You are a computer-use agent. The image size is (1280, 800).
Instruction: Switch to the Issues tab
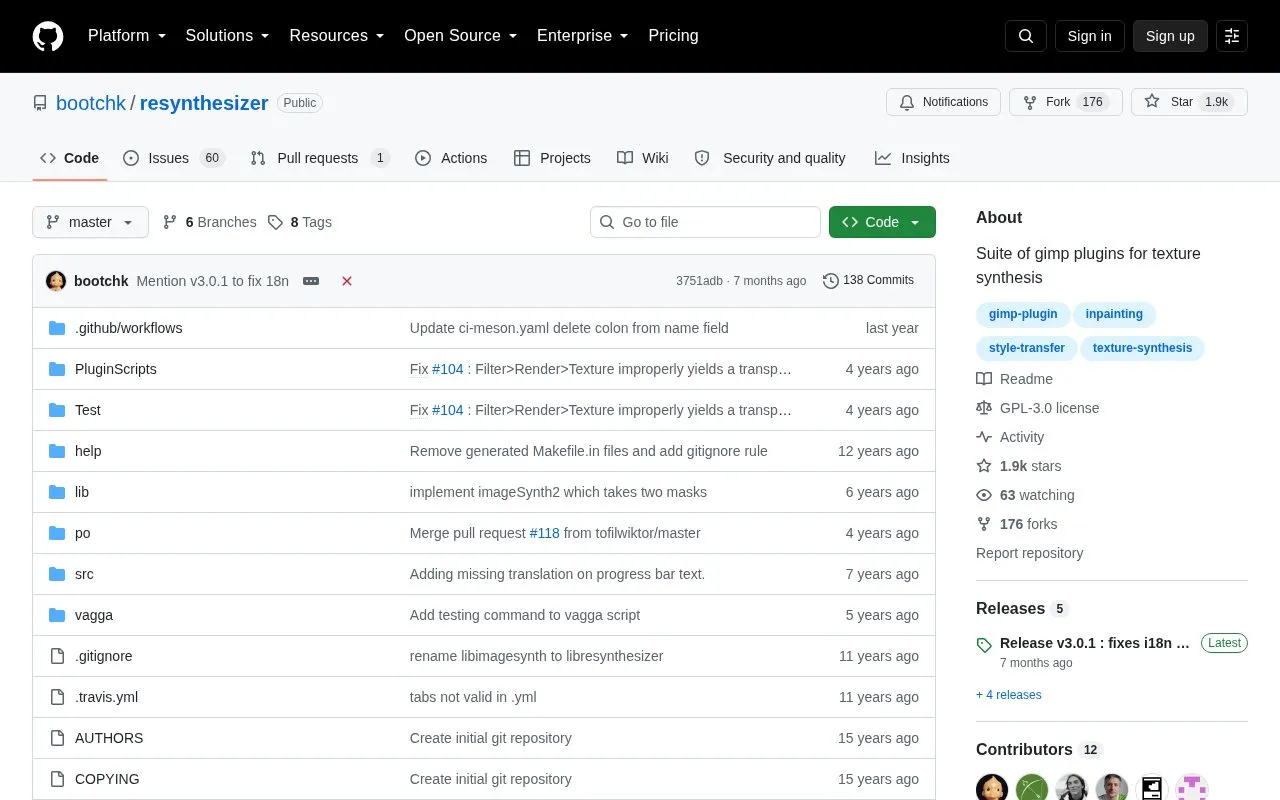coord(174,158)
